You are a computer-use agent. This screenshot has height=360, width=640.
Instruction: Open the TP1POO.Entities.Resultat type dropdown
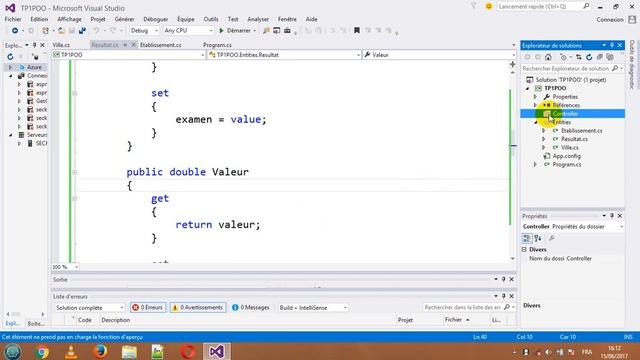[x=284, y=55]
